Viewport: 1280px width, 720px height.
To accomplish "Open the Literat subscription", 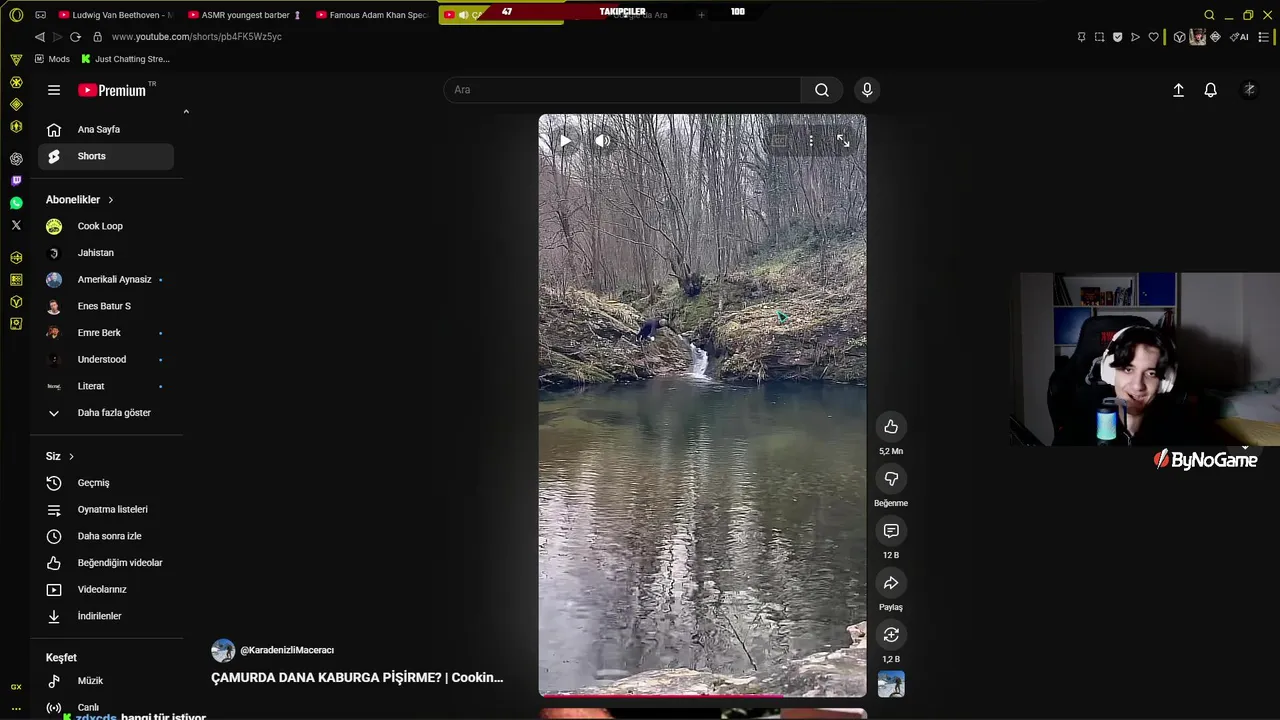I will (x=106, y=386).
